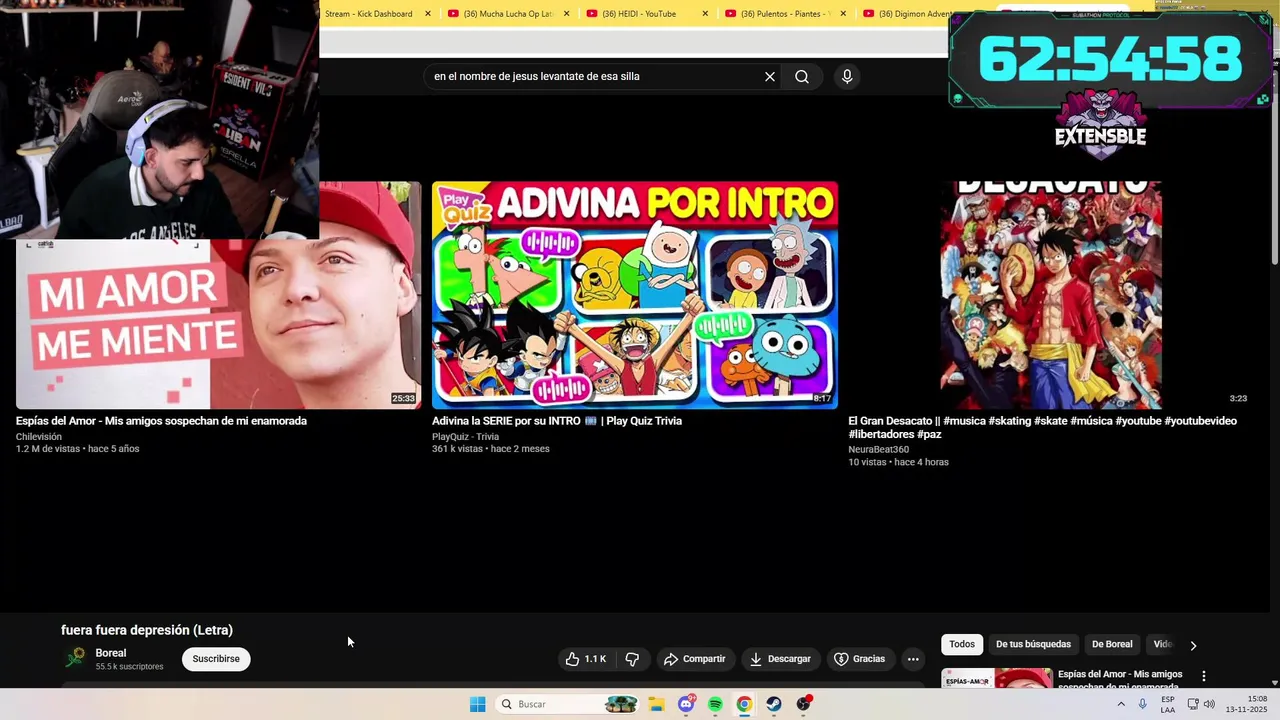This screenshot has height=720, width=1280.
Task: Open Espías del Amor sidebar suggestion title
Action: click(x=1120, y=680)
